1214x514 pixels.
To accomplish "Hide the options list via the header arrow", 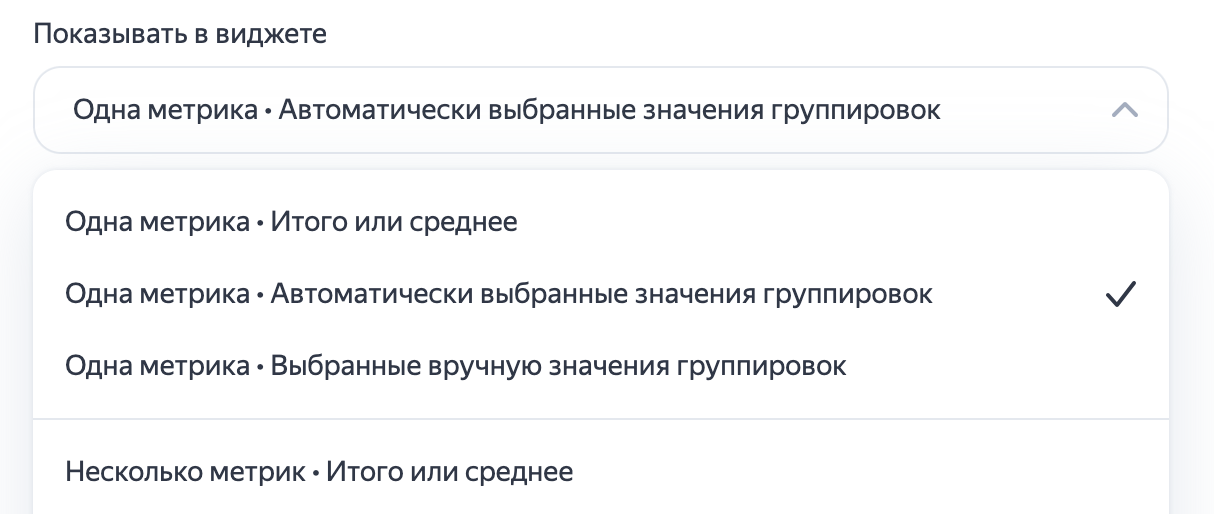I will click(1124, 110).
